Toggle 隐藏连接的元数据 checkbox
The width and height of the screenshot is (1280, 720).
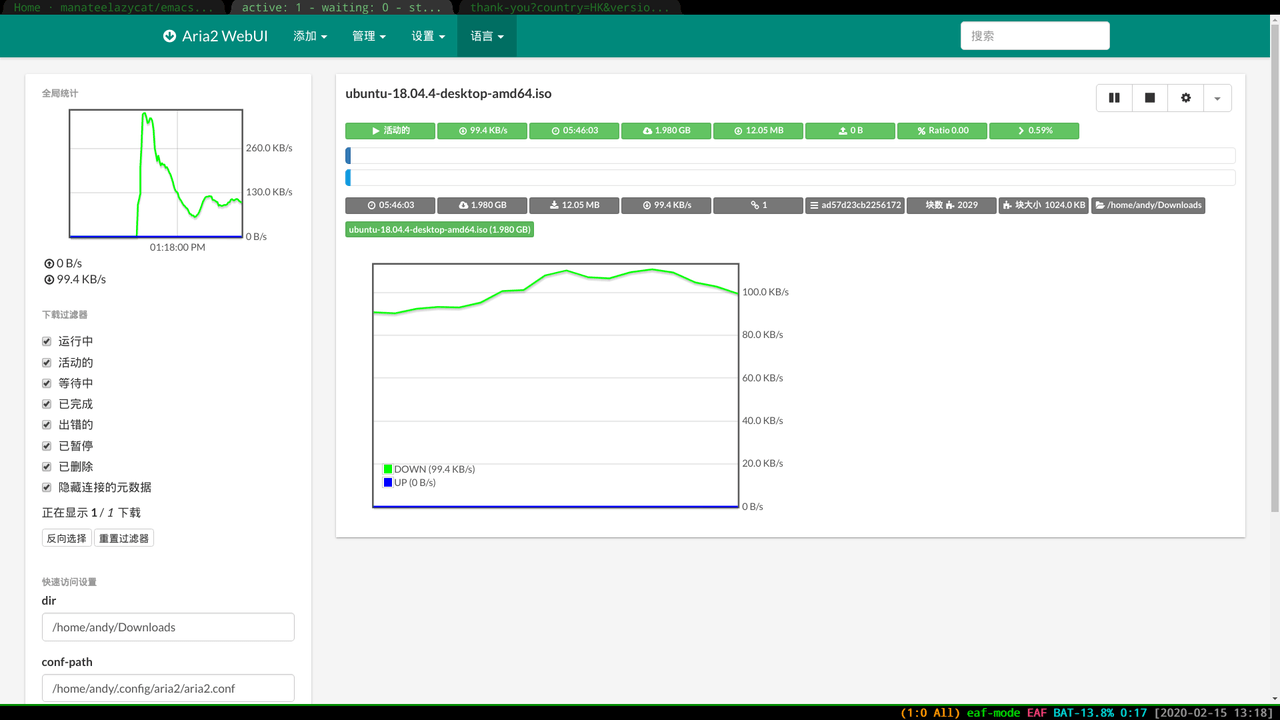click(x=46, y=488)
